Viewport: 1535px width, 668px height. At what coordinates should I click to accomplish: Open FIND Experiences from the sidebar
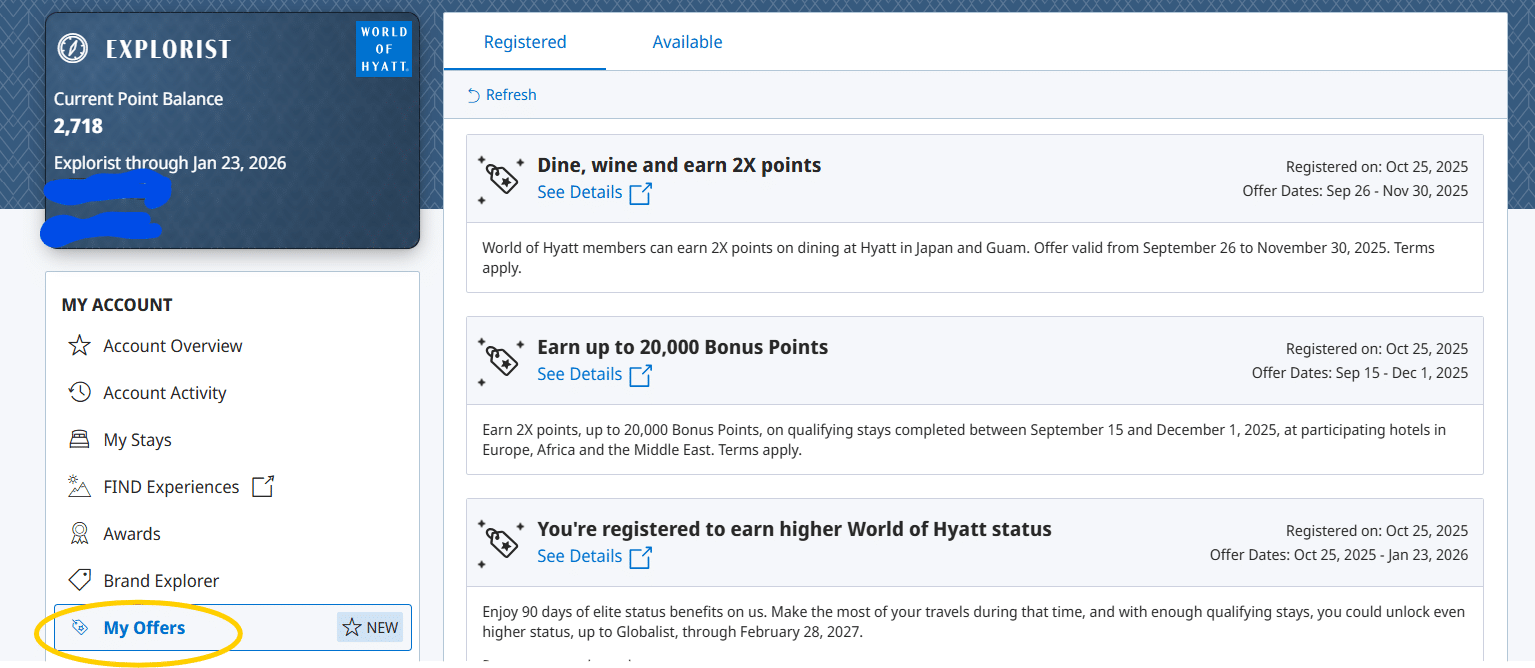[171, 487]
